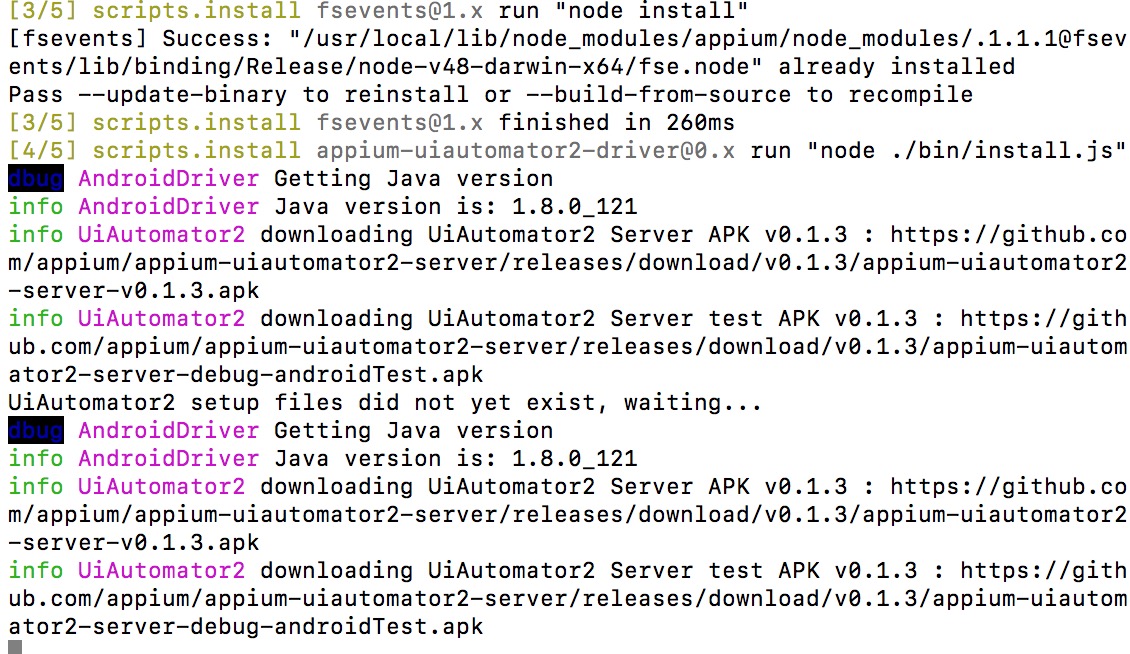Viewport: 1130px width, 654px height.
Task: Click "-server-v0.1.3.apk" line above the "waiting..." message
Action: pyautogui.click(x=133, y=291)
